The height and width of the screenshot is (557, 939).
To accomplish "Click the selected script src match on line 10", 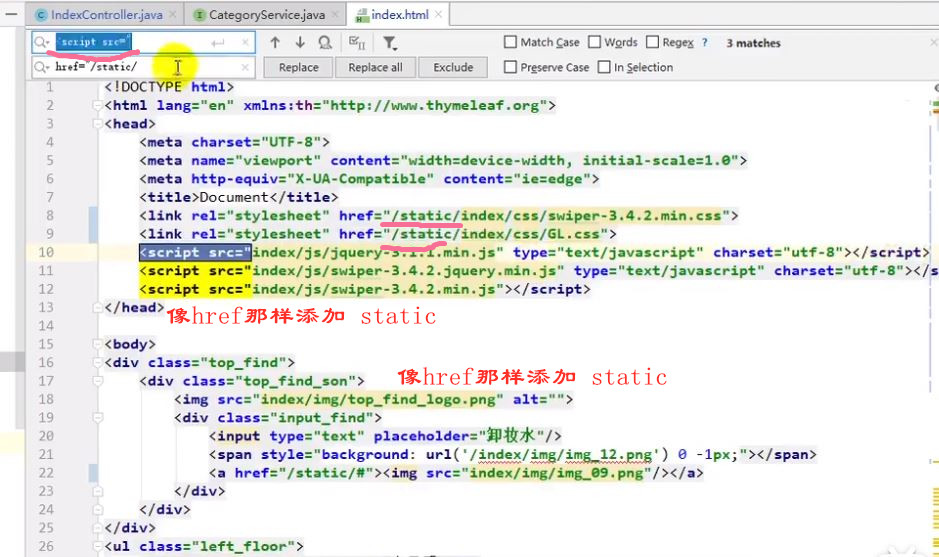I will (195, 252).
